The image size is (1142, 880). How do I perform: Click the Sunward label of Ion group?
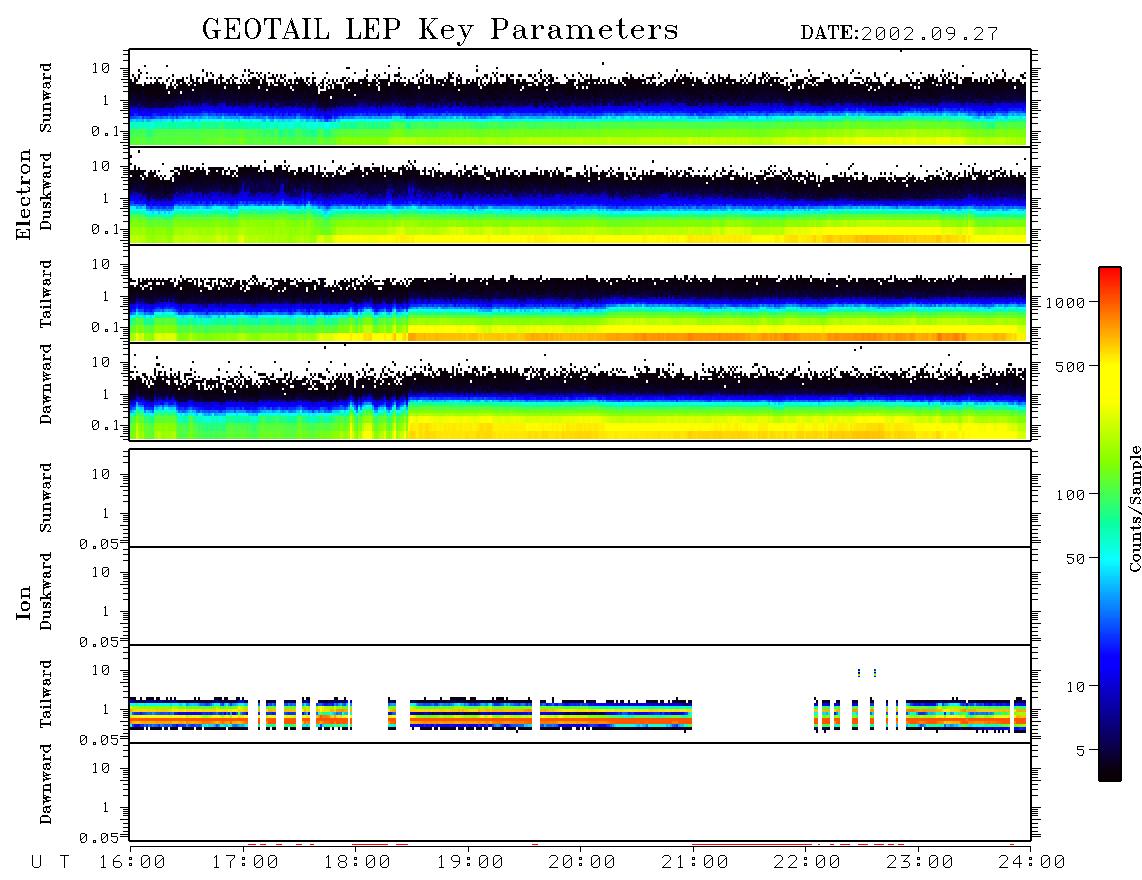pos(46,498)
